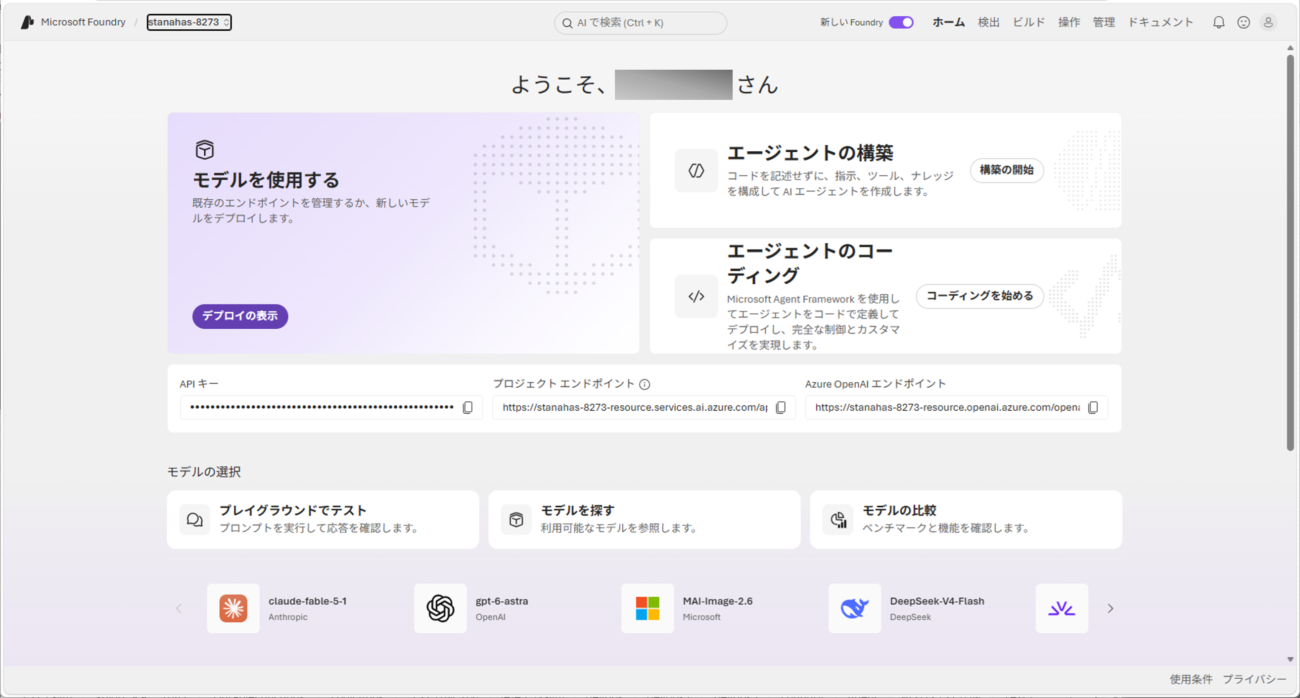Click the モデルの比較 chart icon
Viewport: 1300px width, 698px height.
[837, 520]
